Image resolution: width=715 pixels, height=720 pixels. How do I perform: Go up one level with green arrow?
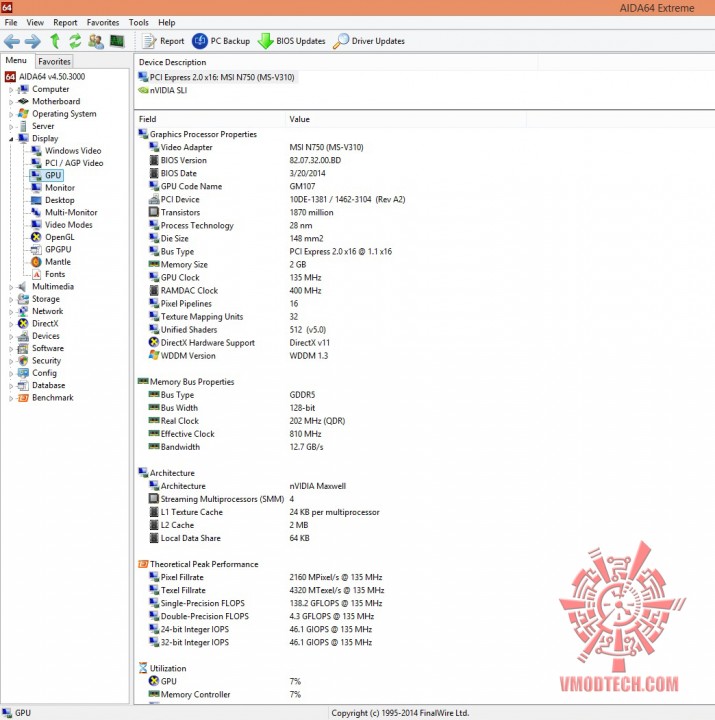coord(55,41)
